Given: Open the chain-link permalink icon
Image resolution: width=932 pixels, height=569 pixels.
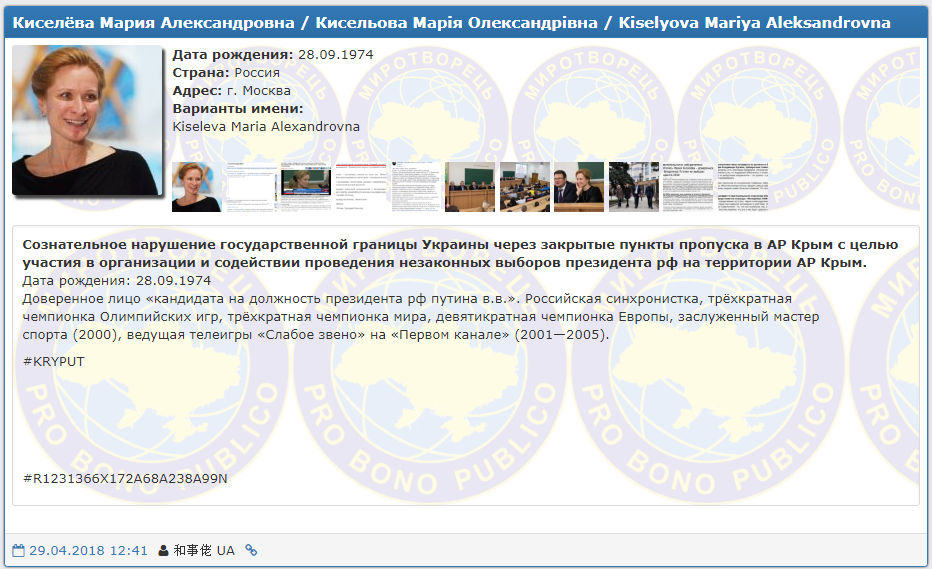Looking at the screenshot, I should (x=251, y=550).
